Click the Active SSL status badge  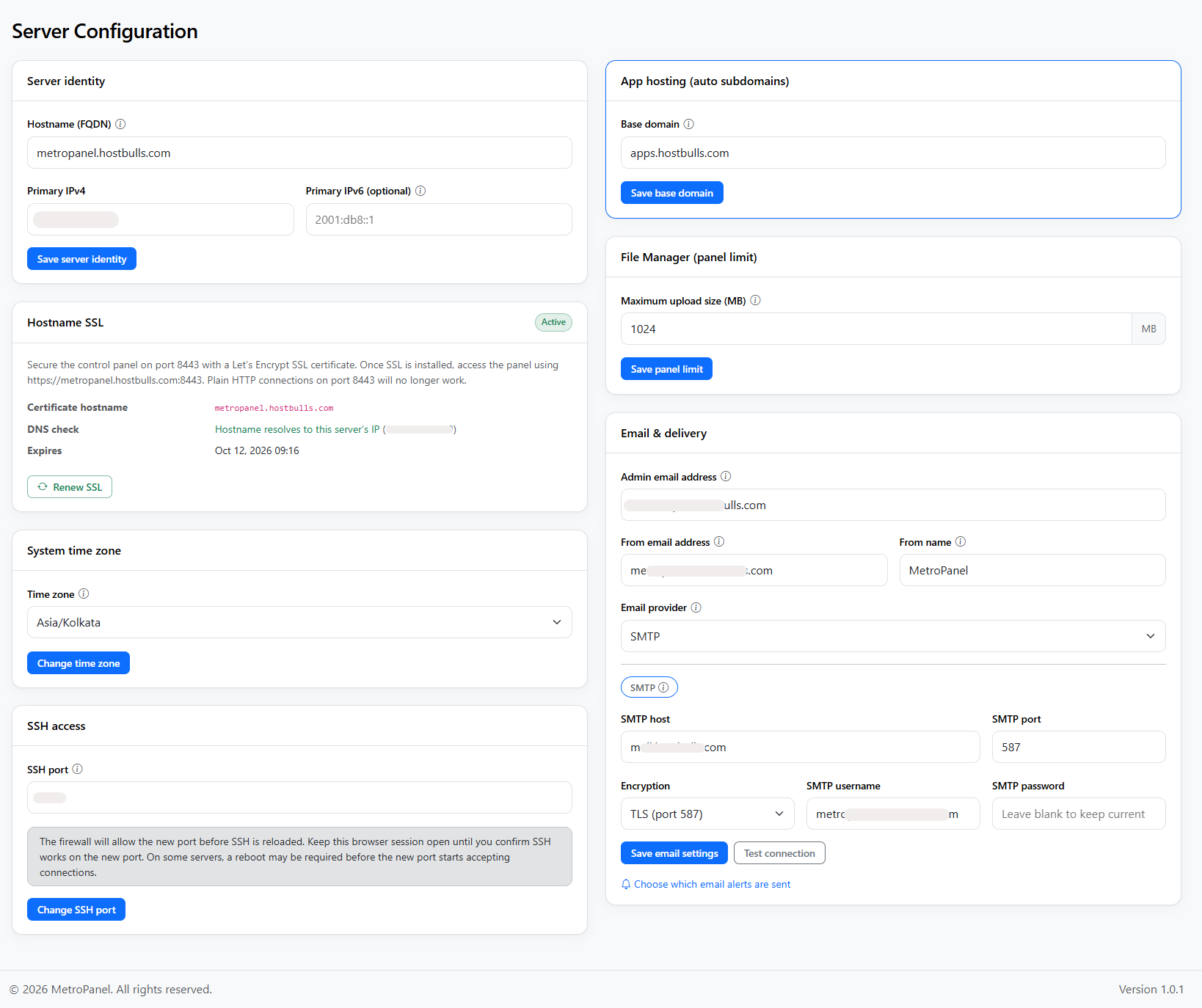(553, 322)
